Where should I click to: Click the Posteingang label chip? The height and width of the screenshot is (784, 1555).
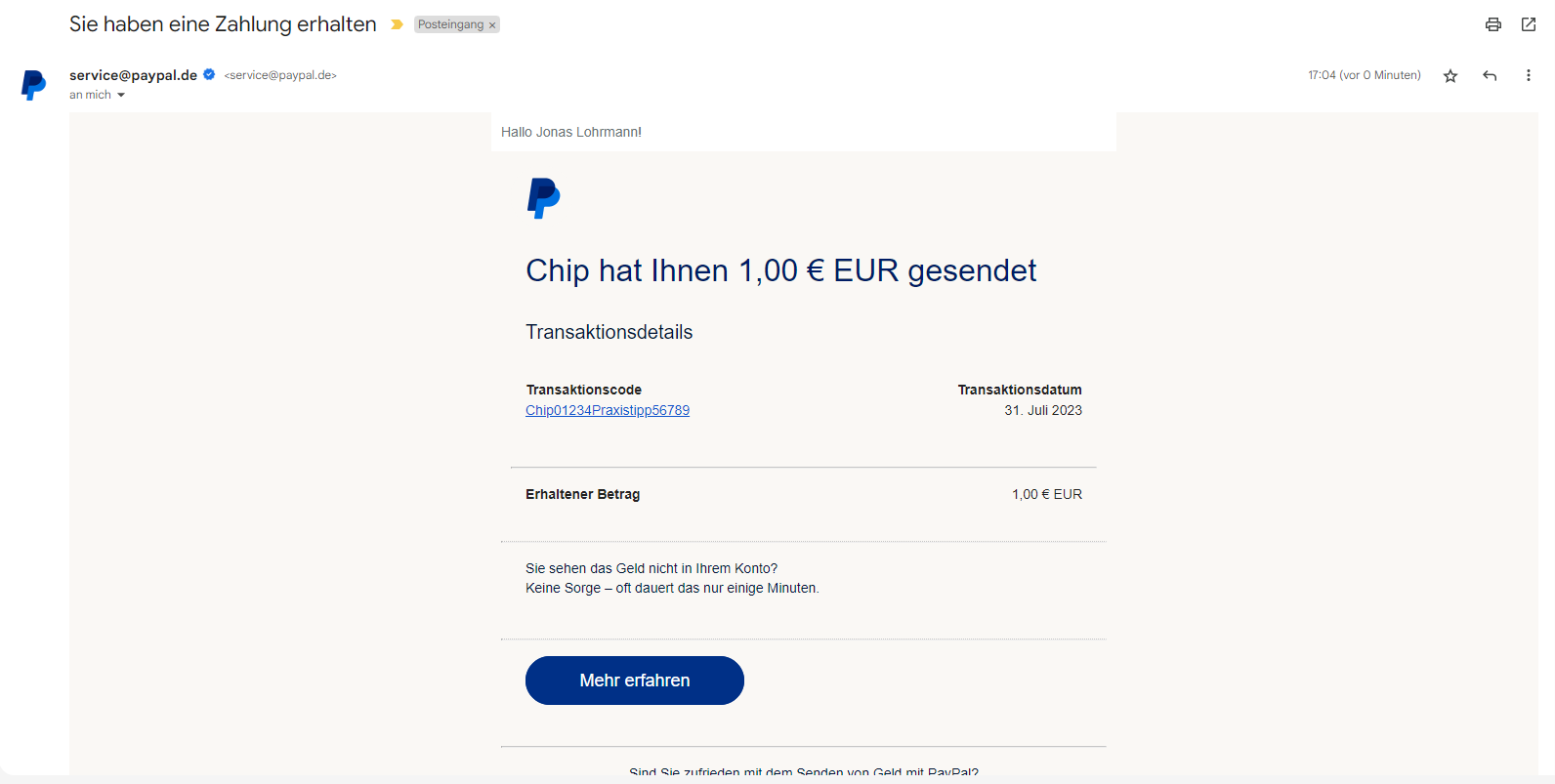coord(450,24)
